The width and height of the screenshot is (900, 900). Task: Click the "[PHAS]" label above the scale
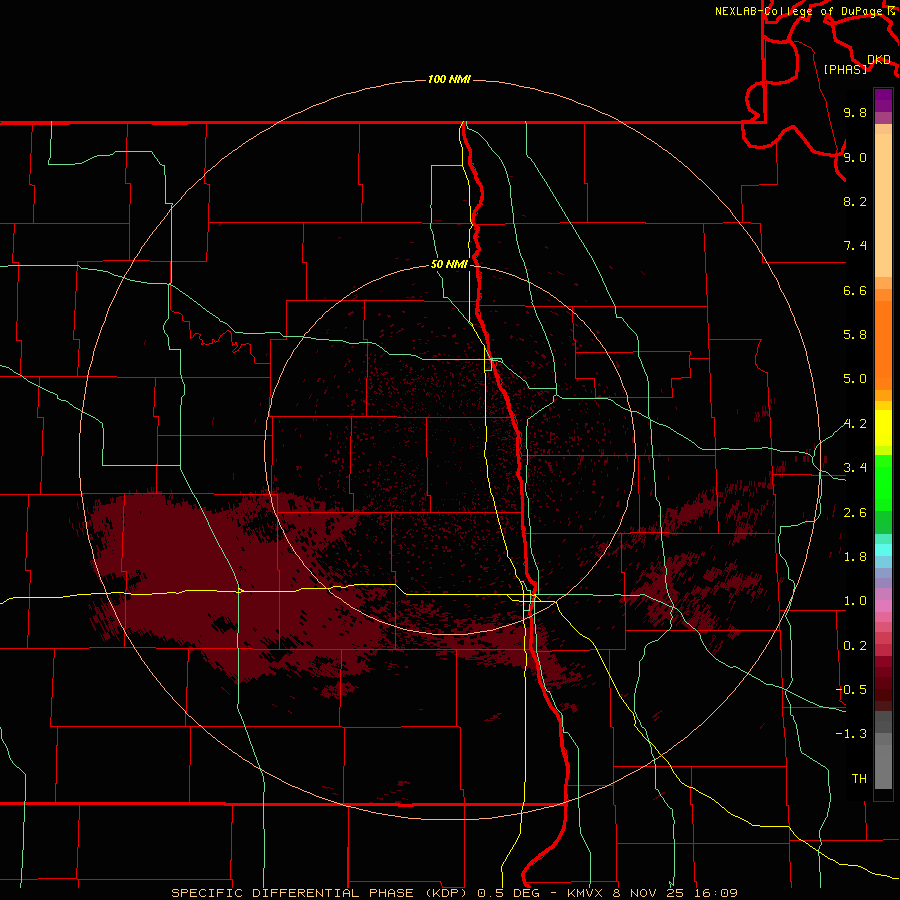tap(845, 69)
